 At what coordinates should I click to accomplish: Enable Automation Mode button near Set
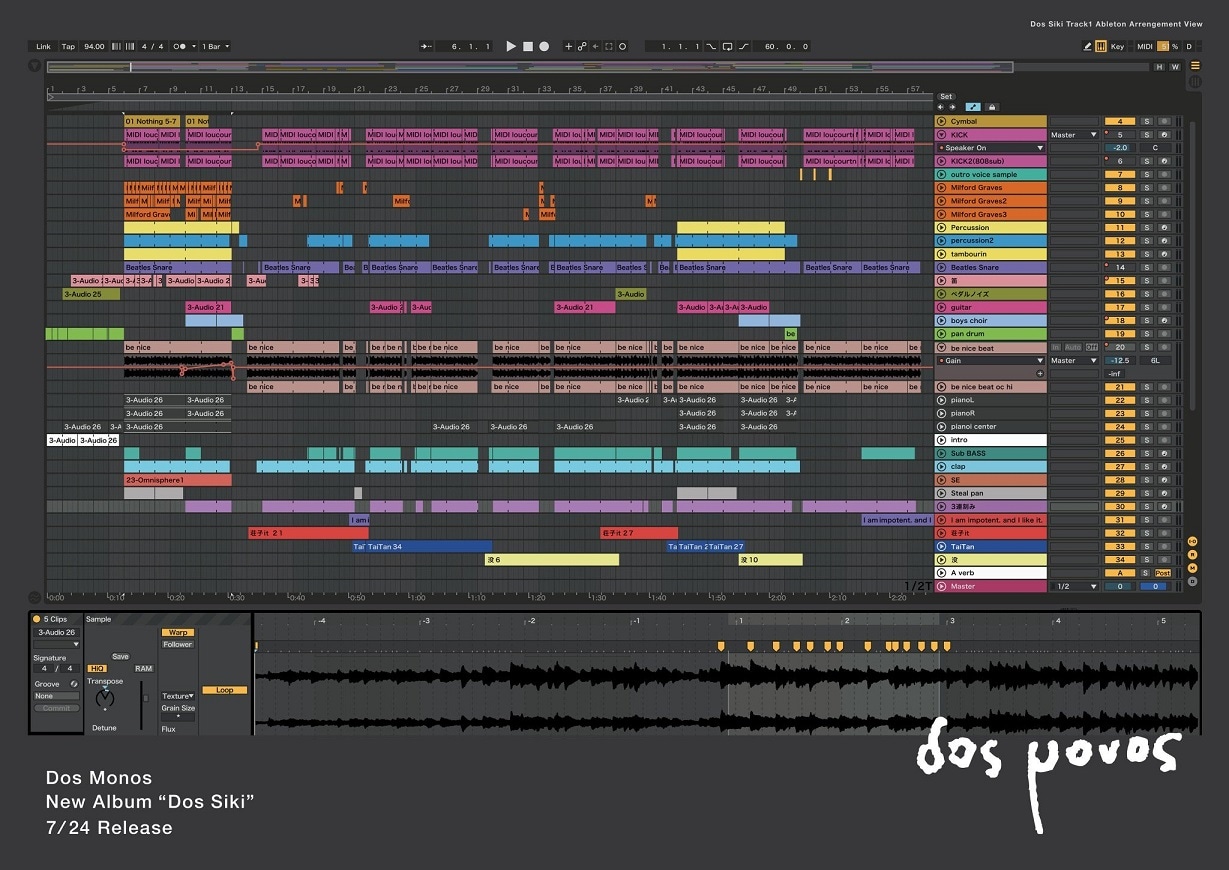click(x=972, y=107)
